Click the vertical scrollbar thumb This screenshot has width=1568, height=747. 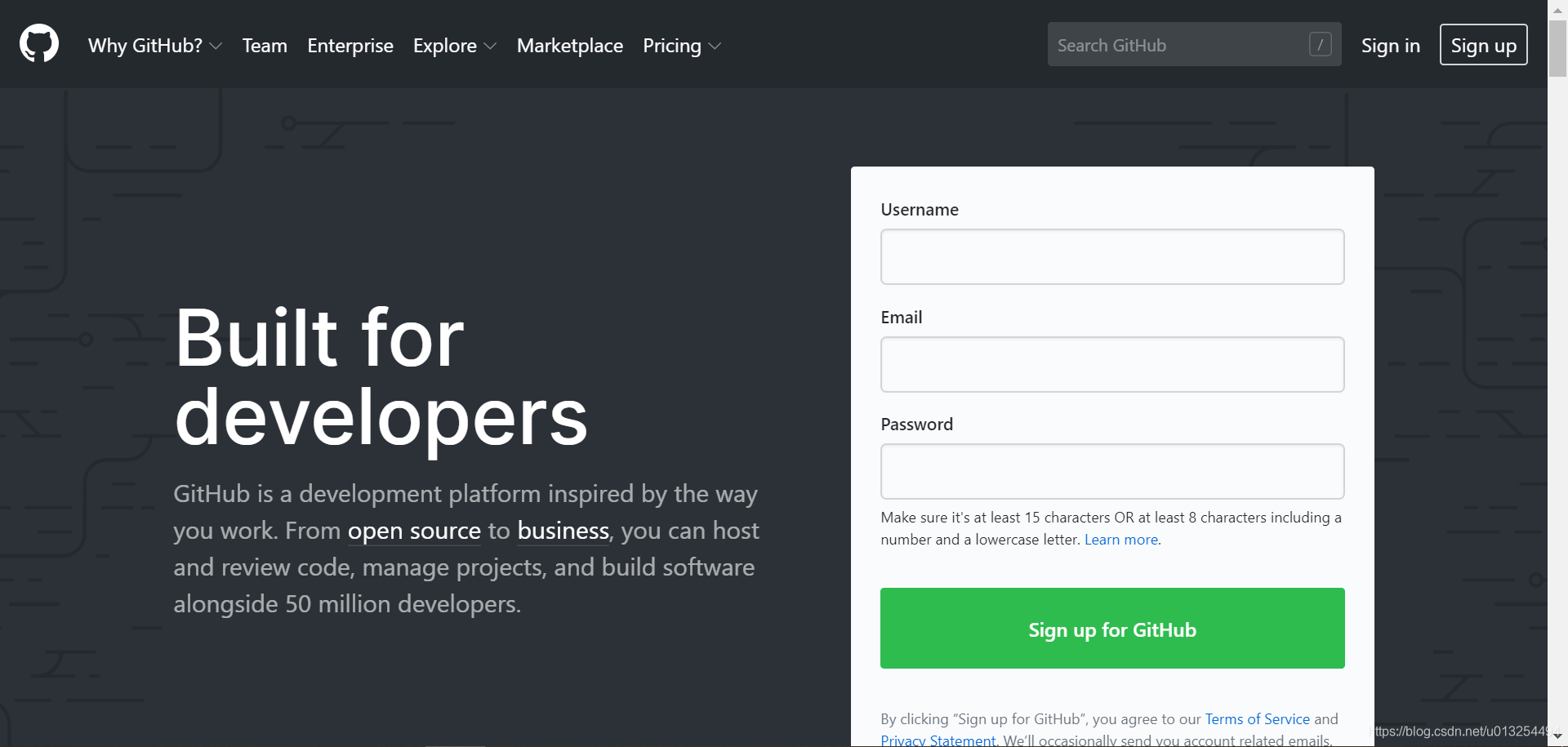tap(1558, 48)
